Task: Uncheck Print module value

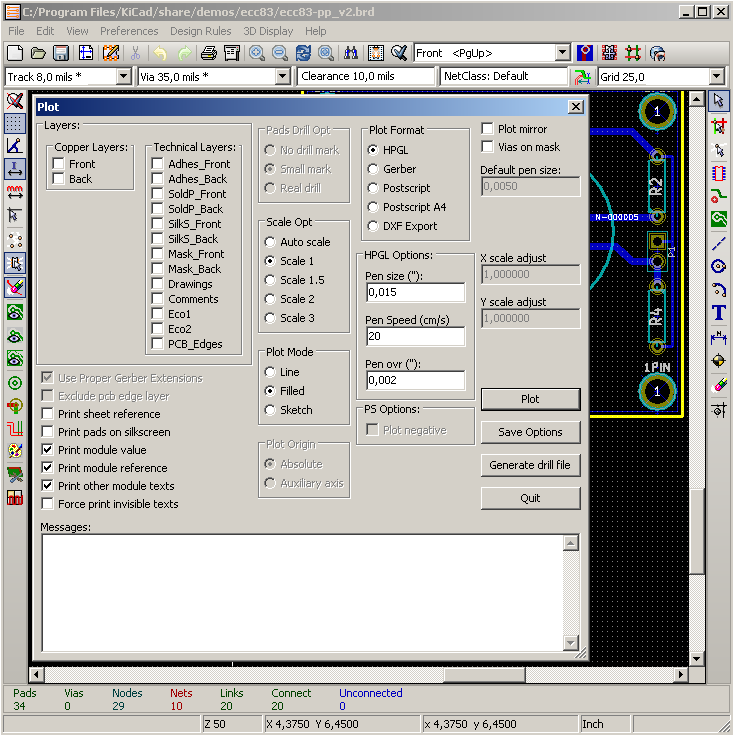Action: 48,450
